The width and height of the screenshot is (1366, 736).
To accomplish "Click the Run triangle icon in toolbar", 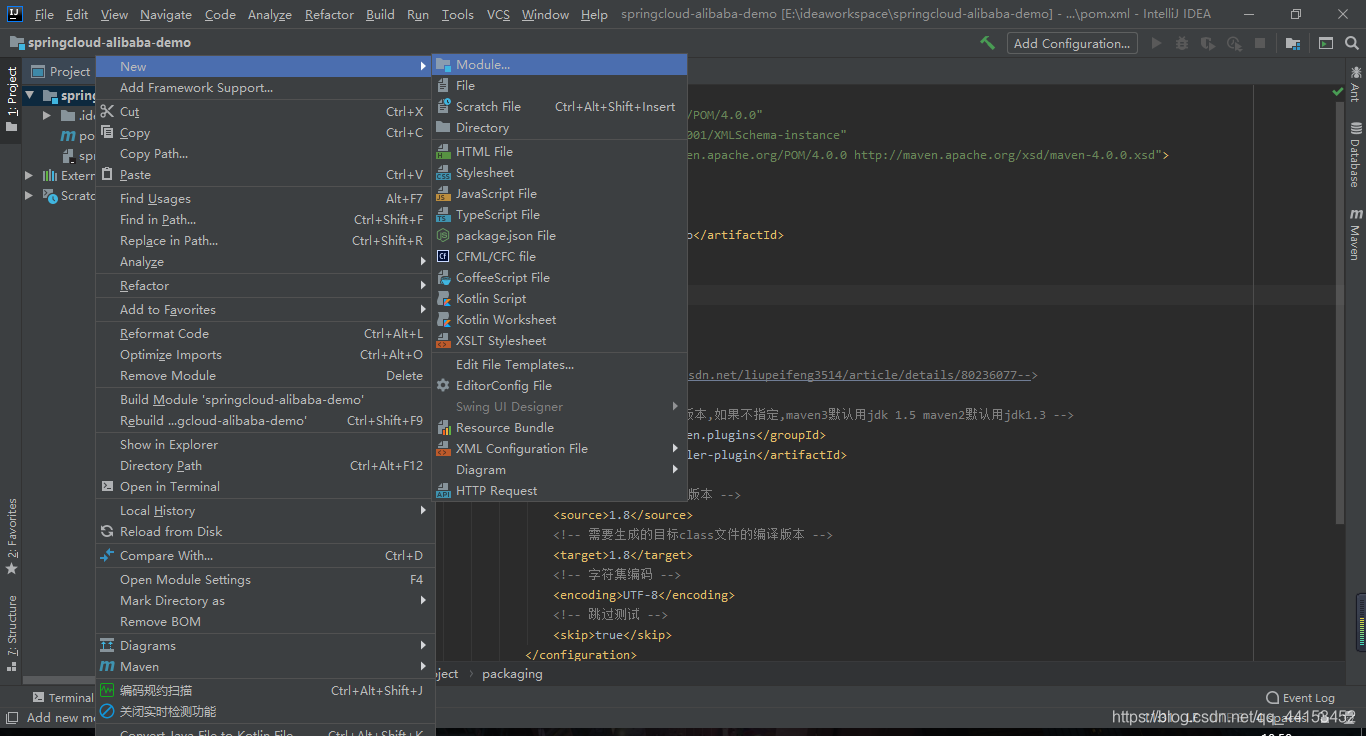I will 1157,43.
